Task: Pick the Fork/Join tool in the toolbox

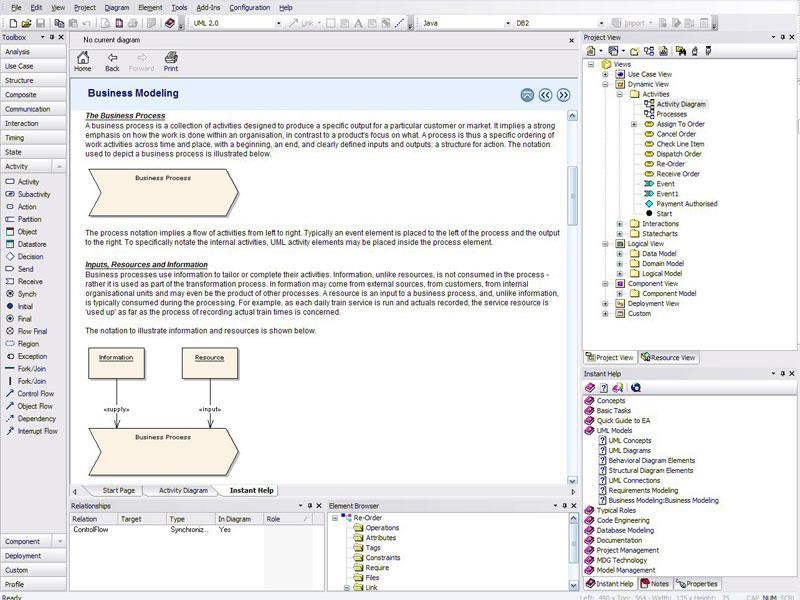Action: (31, 369)
